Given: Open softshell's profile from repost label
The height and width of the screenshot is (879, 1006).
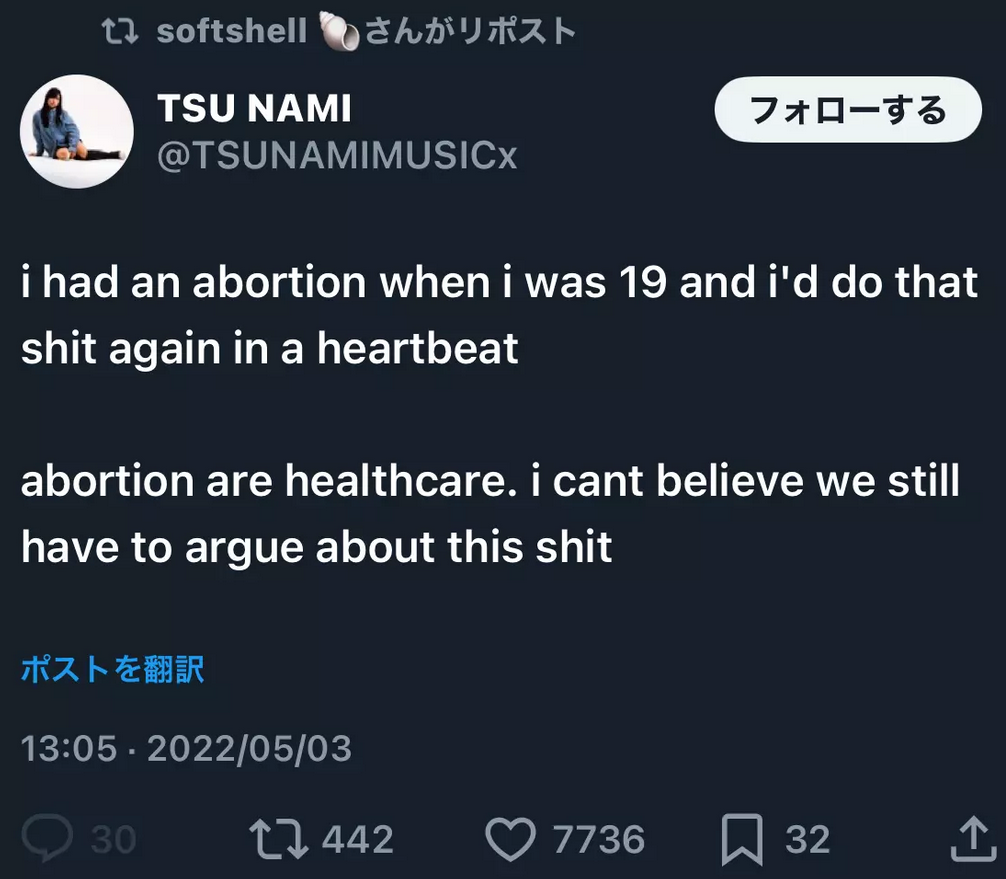Looking at the screenshot, I should [x=231, y=31].
